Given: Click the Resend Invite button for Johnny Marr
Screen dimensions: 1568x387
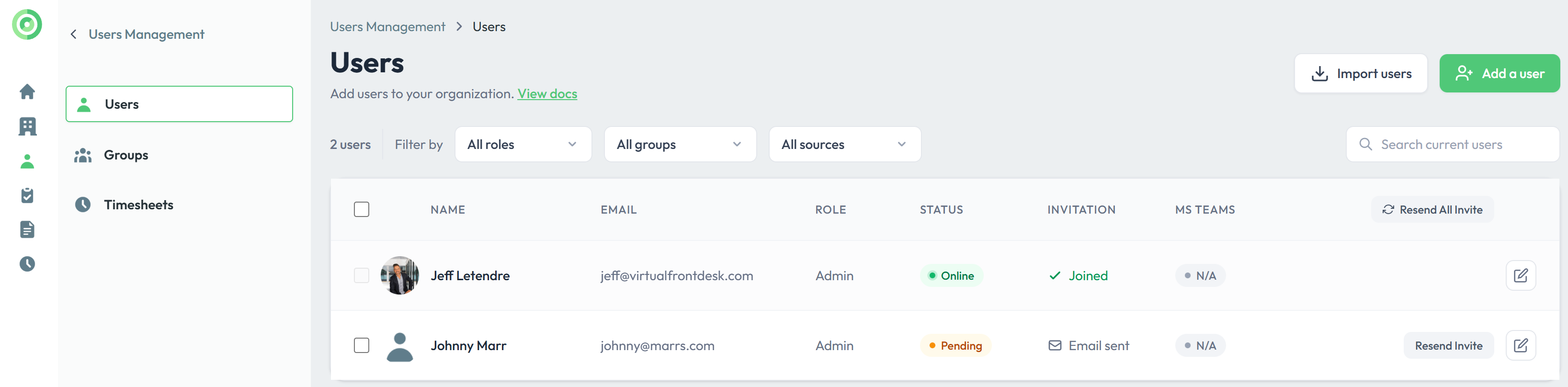Looking at the screenshot, I should [1448, 346].
